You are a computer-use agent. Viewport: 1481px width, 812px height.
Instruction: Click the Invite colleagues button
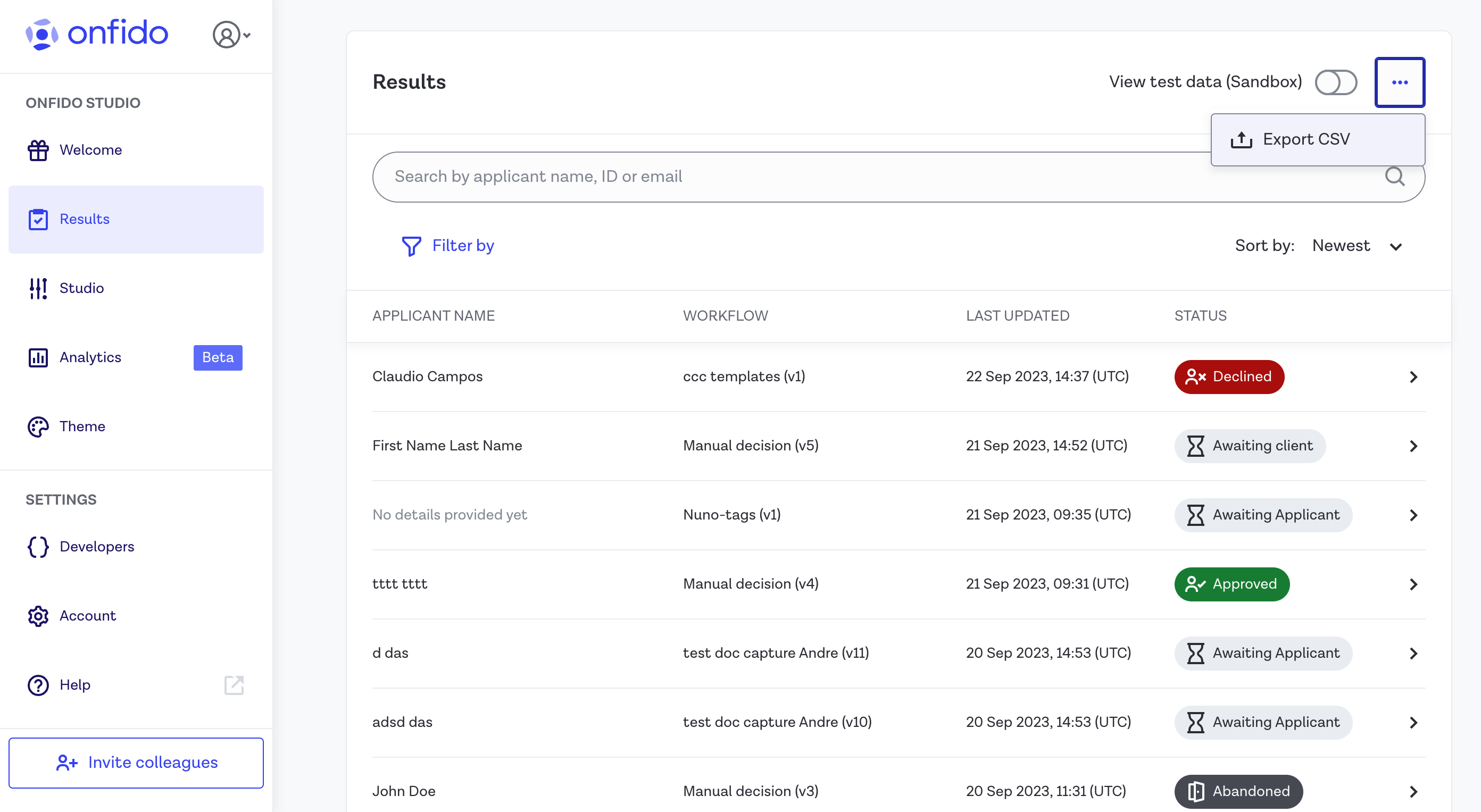[x=136, y=763]
